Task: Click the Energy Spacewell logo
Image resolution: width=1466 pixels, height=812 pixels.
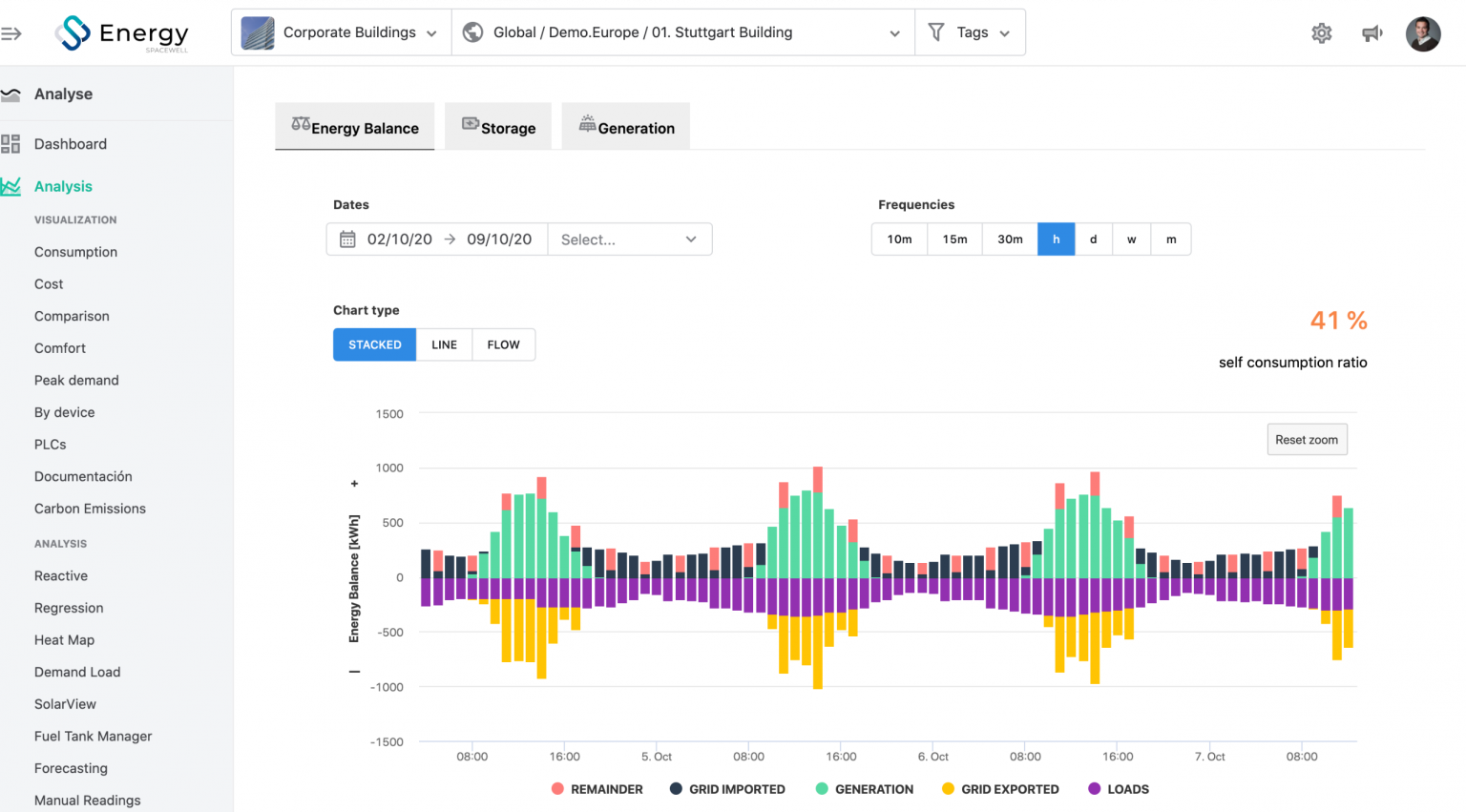Action: 121,33
